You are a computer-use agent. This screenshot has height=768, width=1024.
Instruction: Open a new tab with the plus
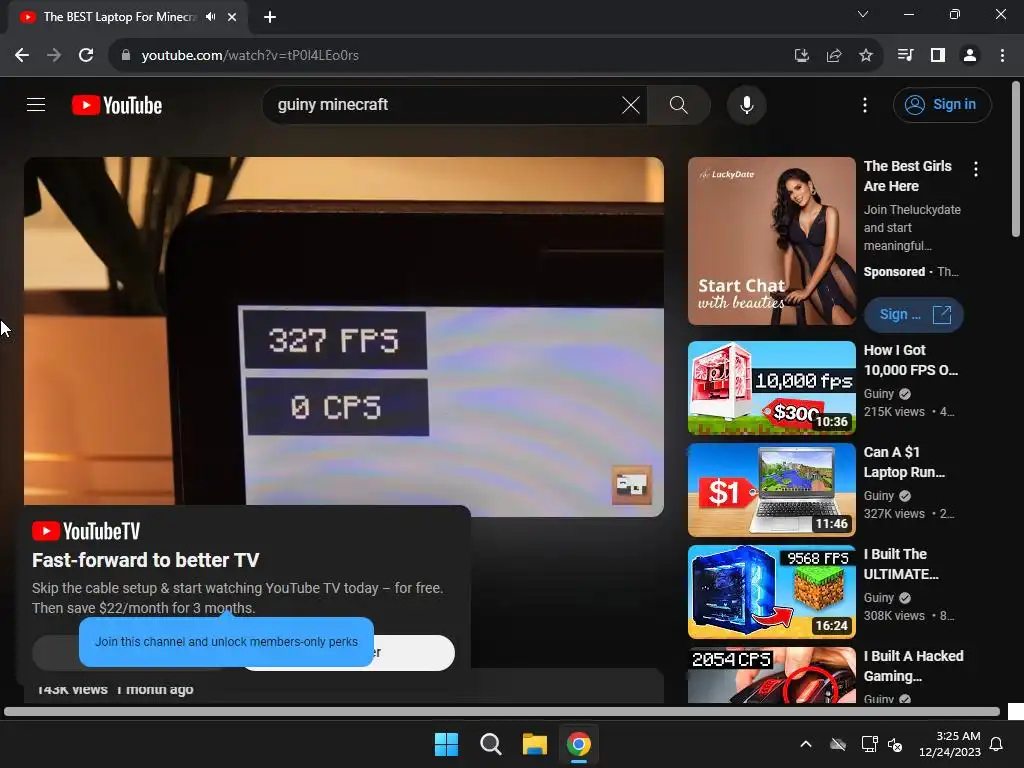tap(270, 17)
